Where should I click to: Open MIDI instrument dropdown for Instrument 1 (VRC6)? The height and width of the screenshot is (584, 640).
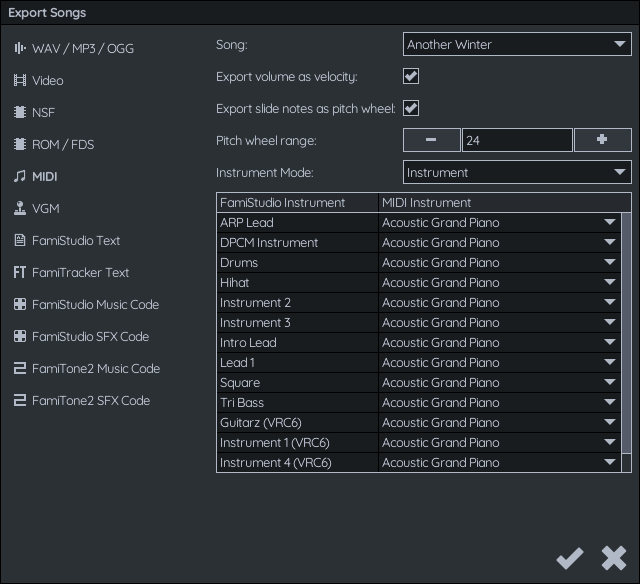pos(499,442)
